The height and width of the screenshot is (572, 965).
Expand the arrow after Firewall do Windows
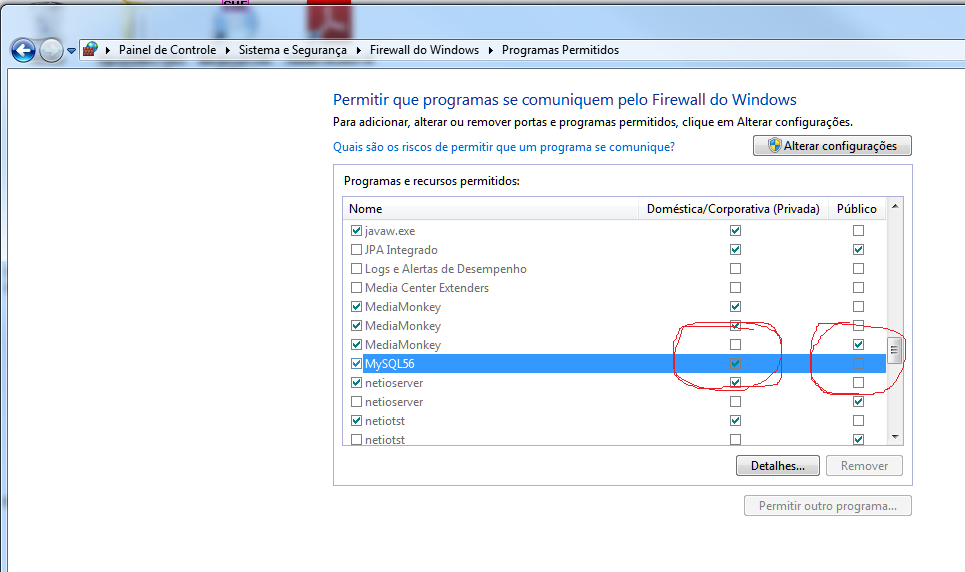point(491,50)
